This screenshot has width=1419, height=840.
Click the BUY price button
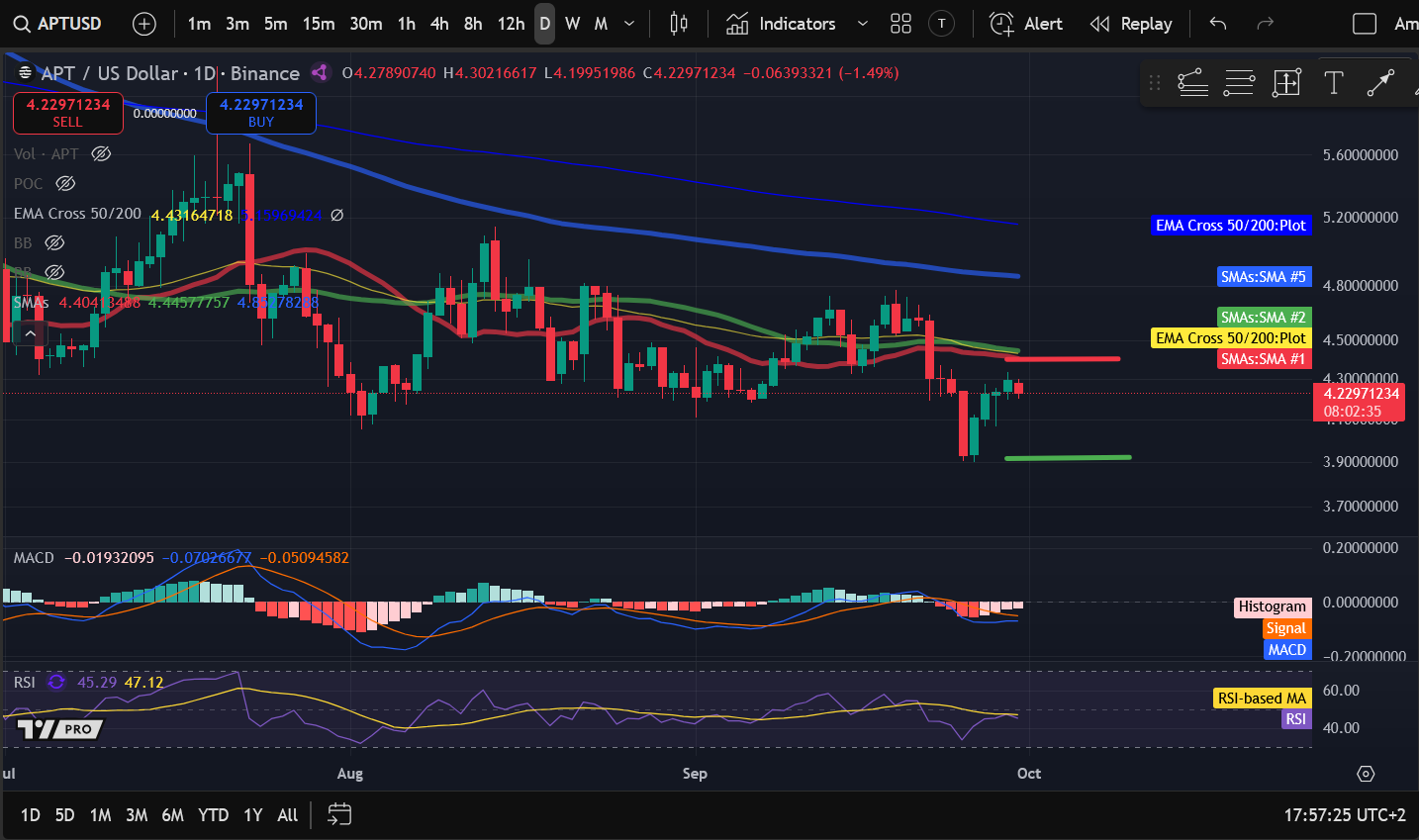(x=261, y=113)
